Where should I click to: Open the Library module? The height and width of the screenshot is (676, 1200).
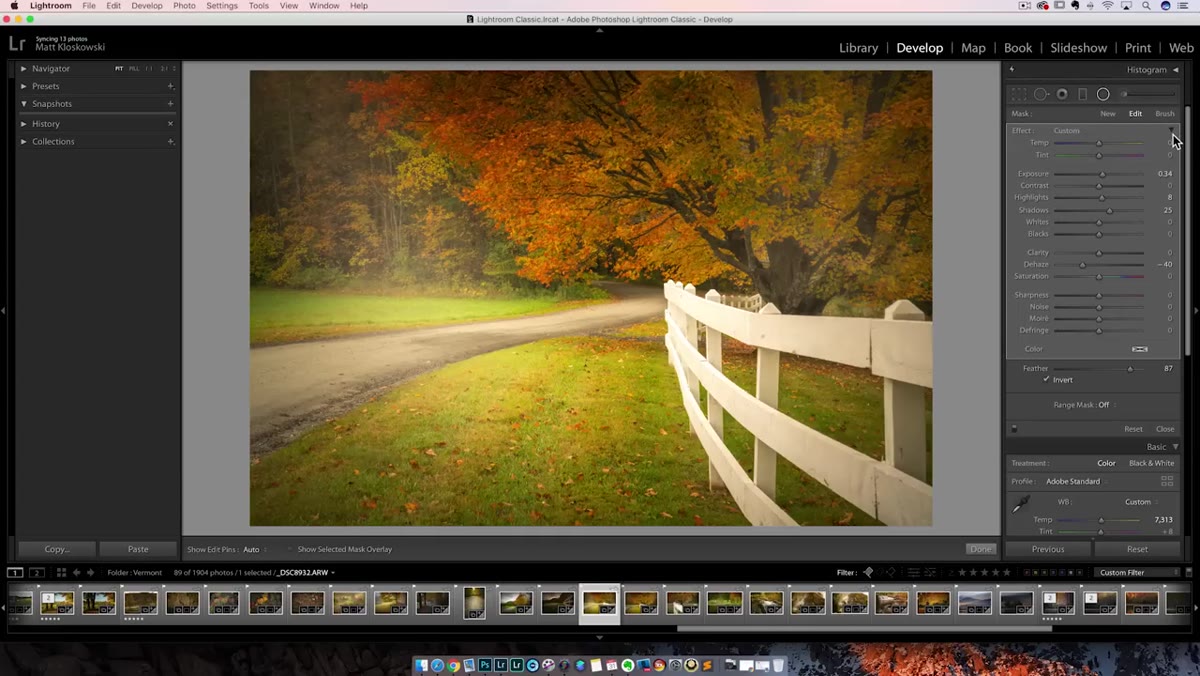pyautogui.click(x=858, y=48)
